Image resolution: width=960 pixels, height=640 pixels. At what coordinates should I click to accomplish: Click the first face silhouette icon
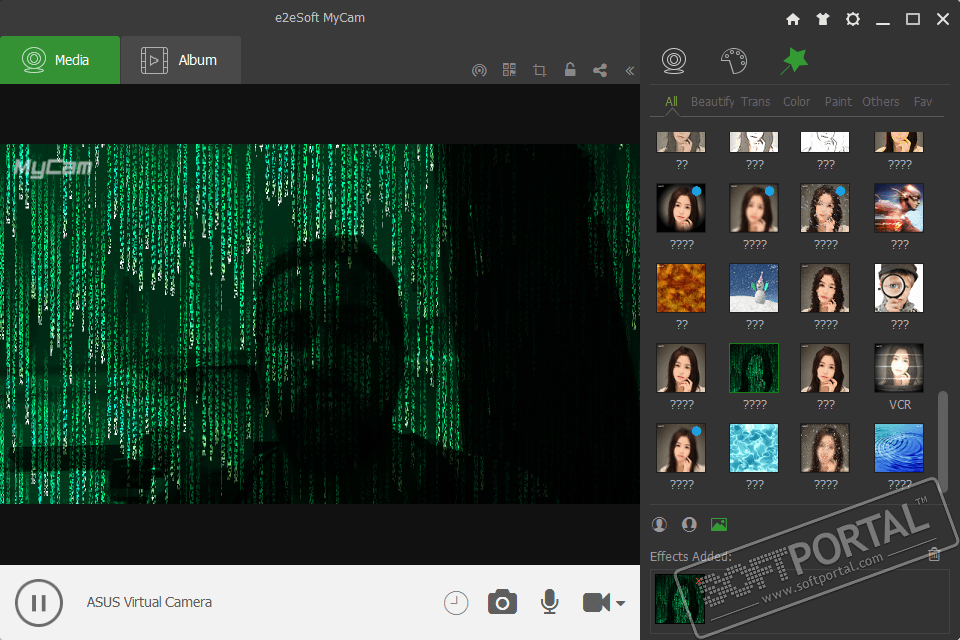tap(659, 524)
